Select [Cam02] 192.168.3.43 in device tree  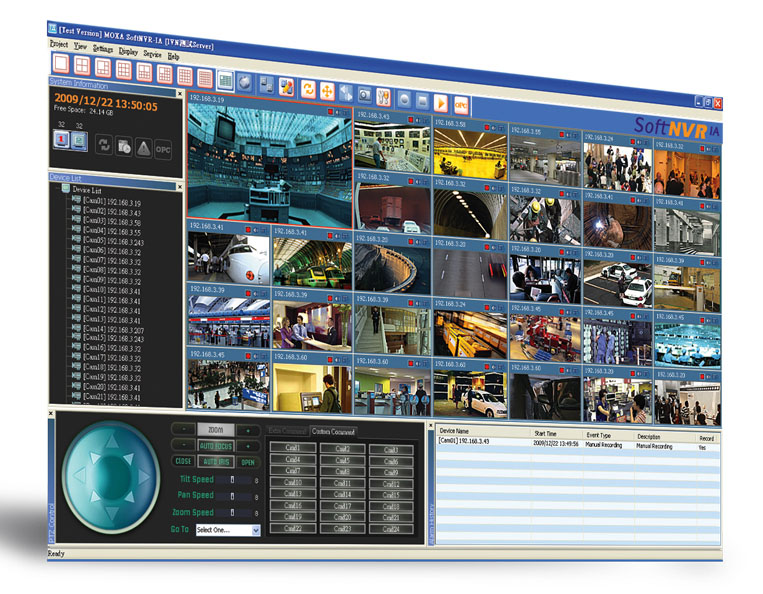click(x=111, y=212)
